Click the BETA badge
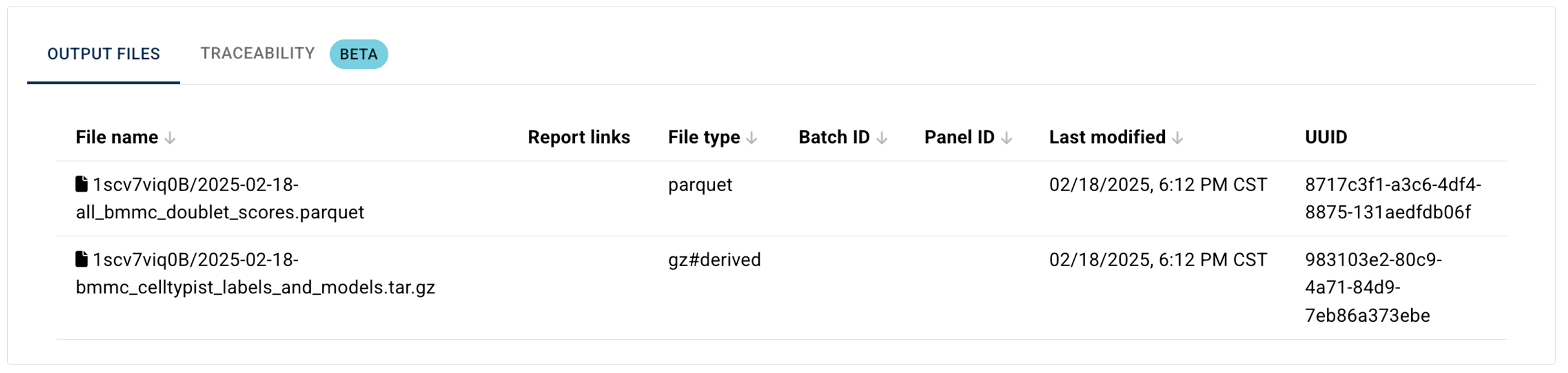Image resolution: width=1568 pixels, height=373 pixels. pos(358,54)
